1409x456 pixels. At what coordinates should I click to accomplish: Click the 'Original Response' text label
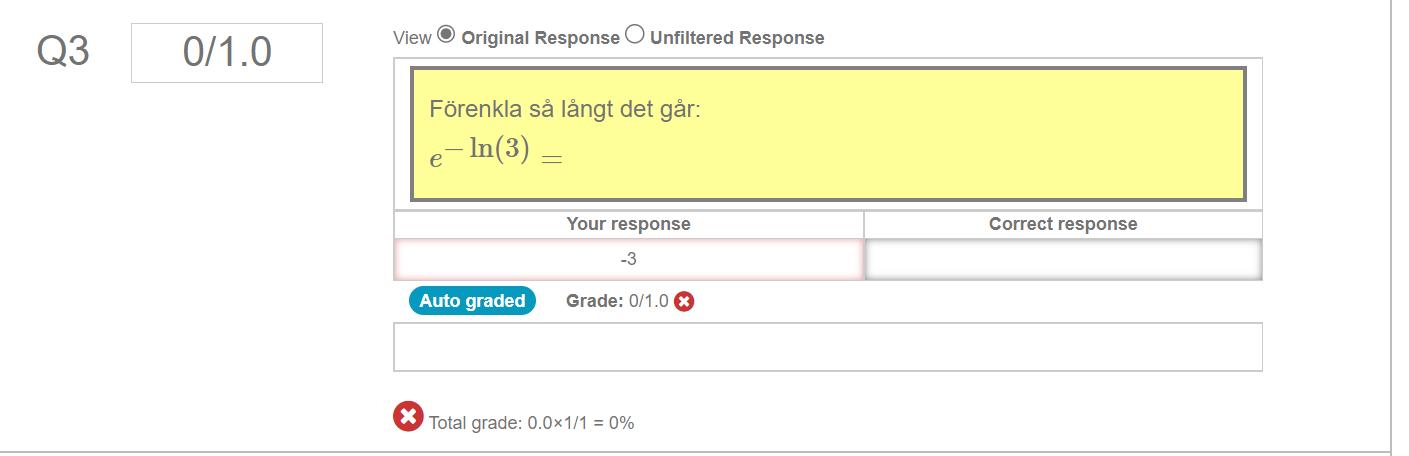click(x=541, y=38)
